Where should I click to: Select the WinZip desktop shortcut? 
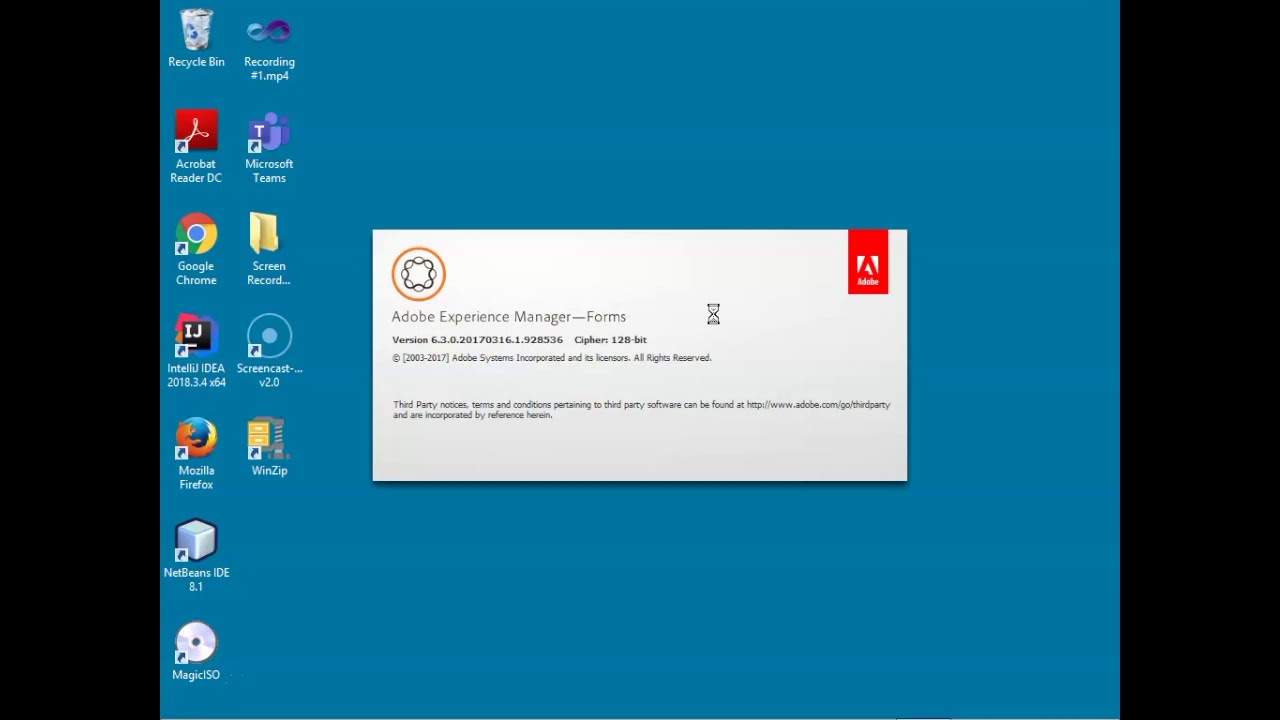269,446
